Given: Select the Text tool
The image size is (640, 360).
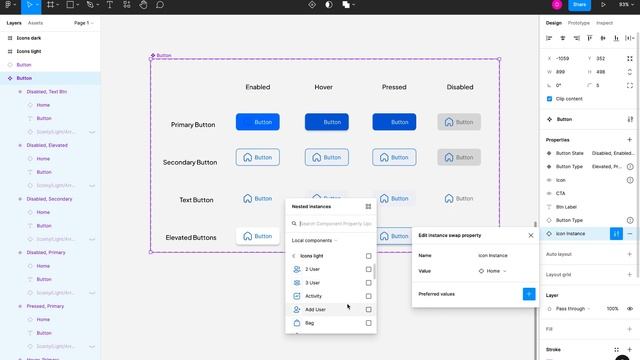Looking at the screenshot, I should tap(109, 5).
